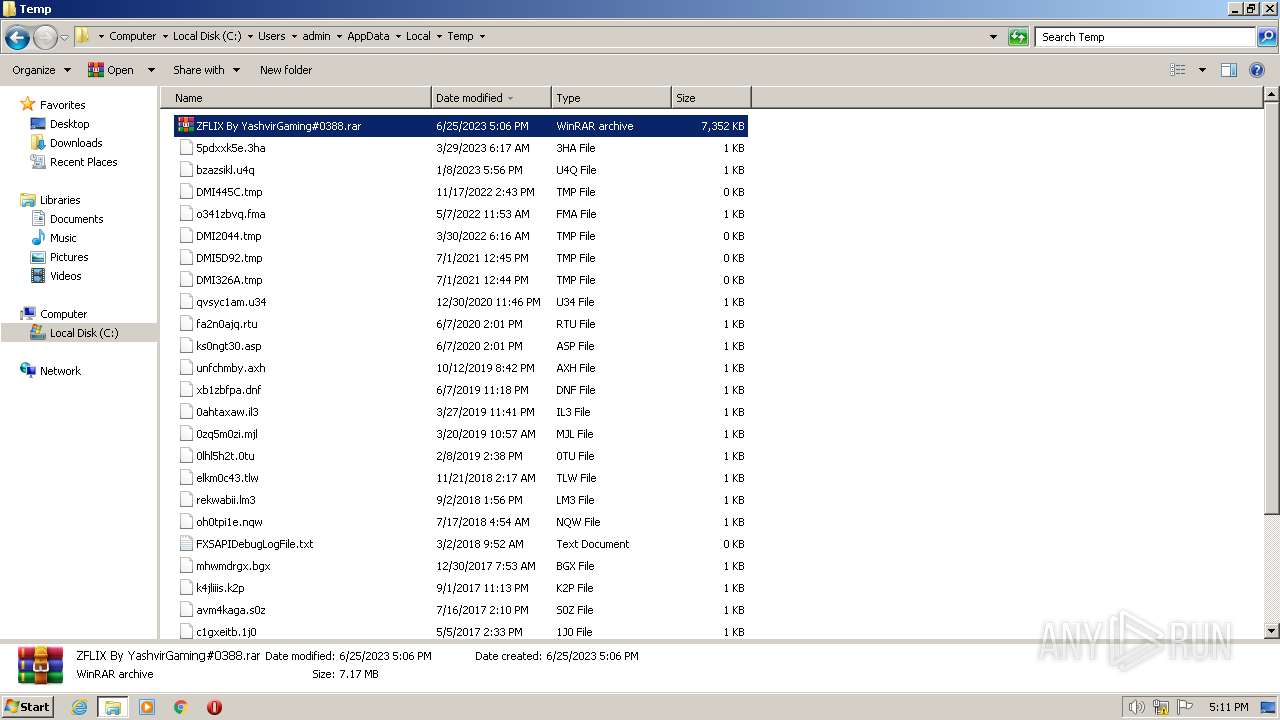Viewport: 1280px width, 720px height.
Task: Expand Date modified column filter arrow
Action: (510, 98)
